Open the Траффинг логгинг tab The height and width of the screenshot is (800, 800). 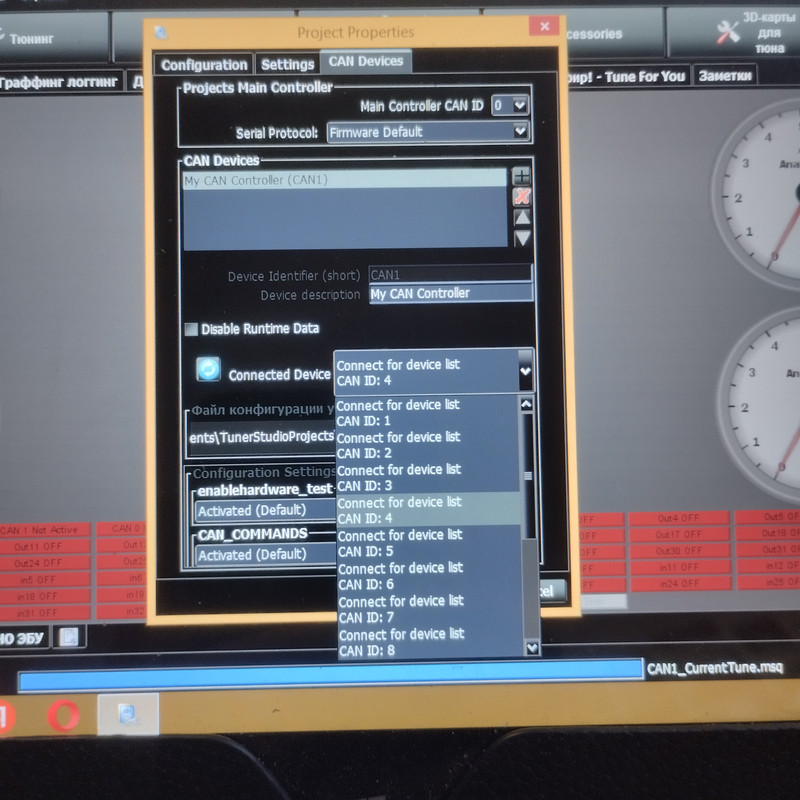click(59, 82)
